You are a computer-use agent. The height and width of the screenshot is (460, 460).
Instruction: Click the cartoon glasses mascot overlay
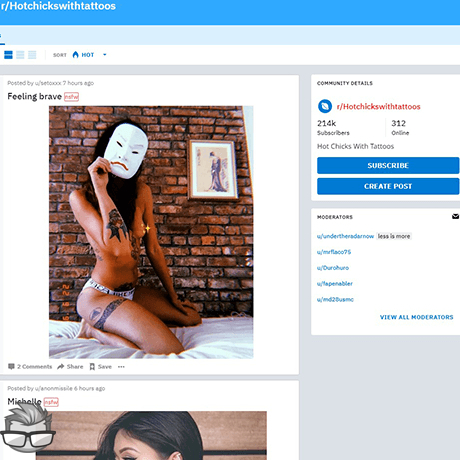click(28, 428)
